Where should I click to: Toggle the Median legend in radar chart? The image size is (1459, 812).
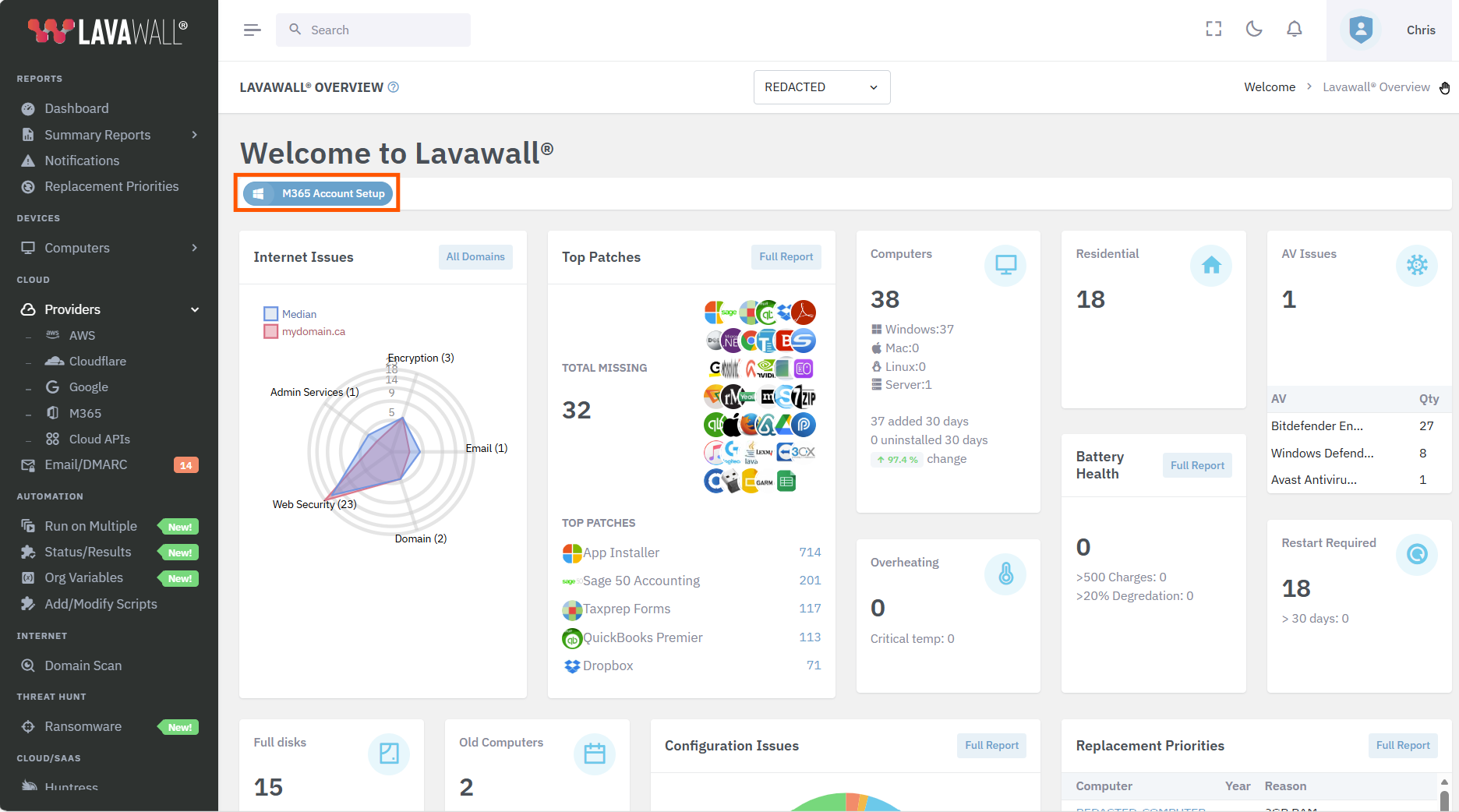291,314
